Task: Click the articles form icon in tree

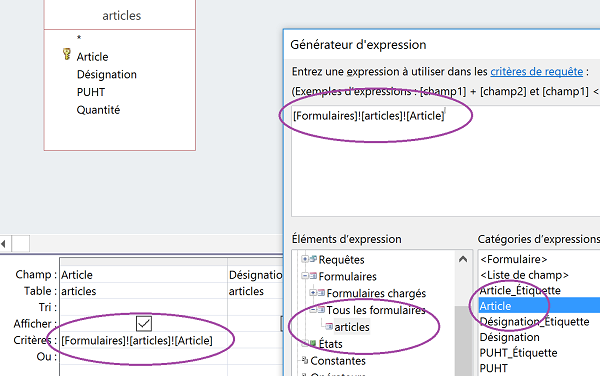Action: pos(329,326)
